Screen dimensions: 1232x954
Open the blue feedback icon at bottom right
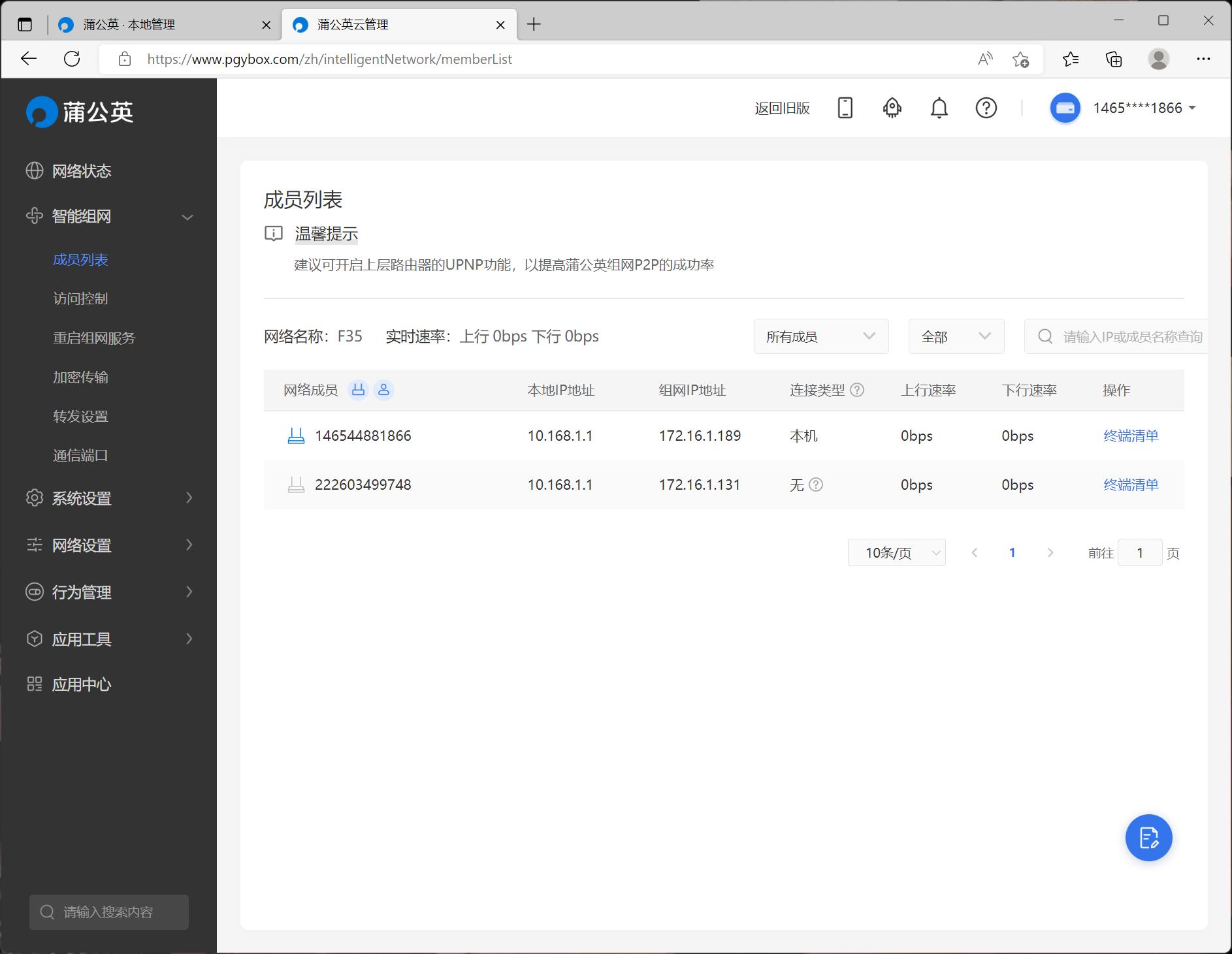[1148, 838]
